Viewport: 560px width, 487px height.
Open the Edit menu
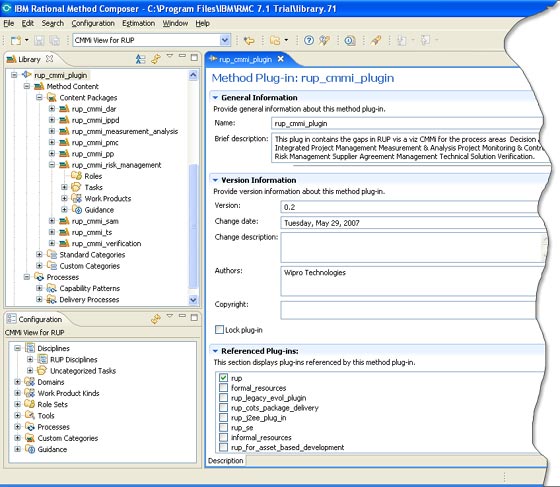[28, 24]
